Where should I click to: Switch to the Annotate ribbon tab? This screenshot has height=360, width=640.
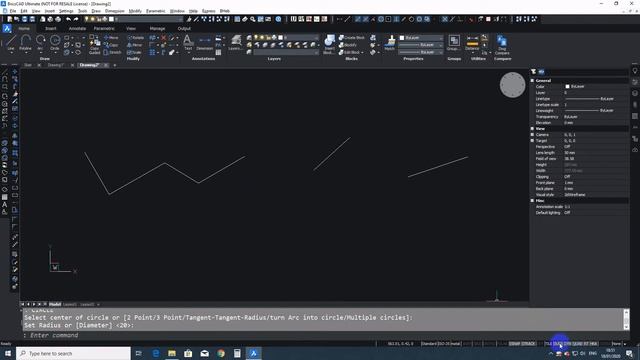pos(77,29)
